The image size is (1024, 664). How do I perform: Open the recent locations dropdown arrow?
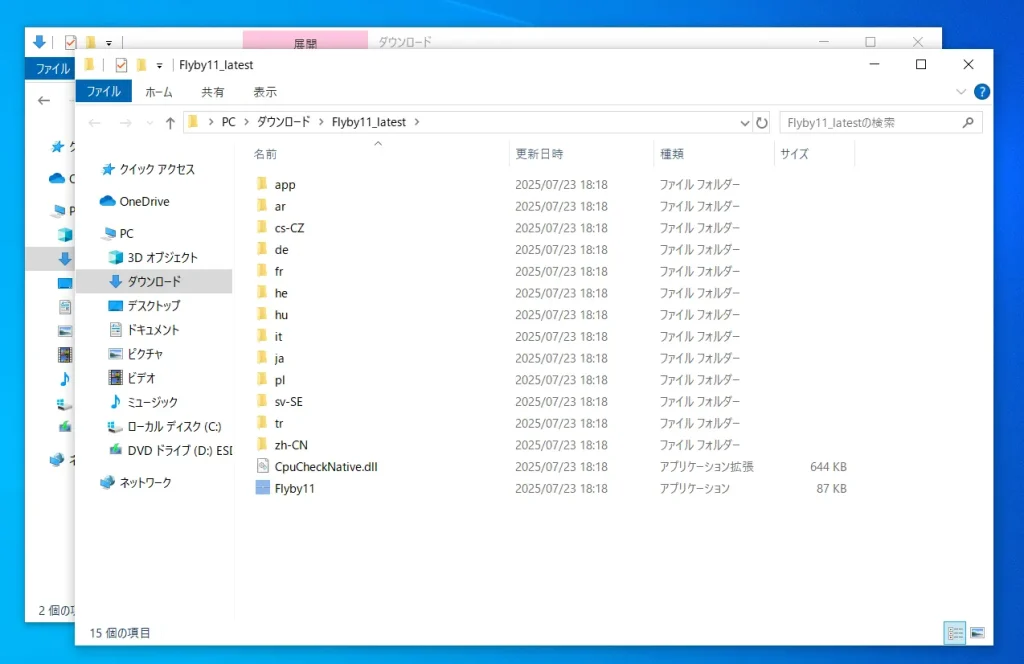click(150, 123)
